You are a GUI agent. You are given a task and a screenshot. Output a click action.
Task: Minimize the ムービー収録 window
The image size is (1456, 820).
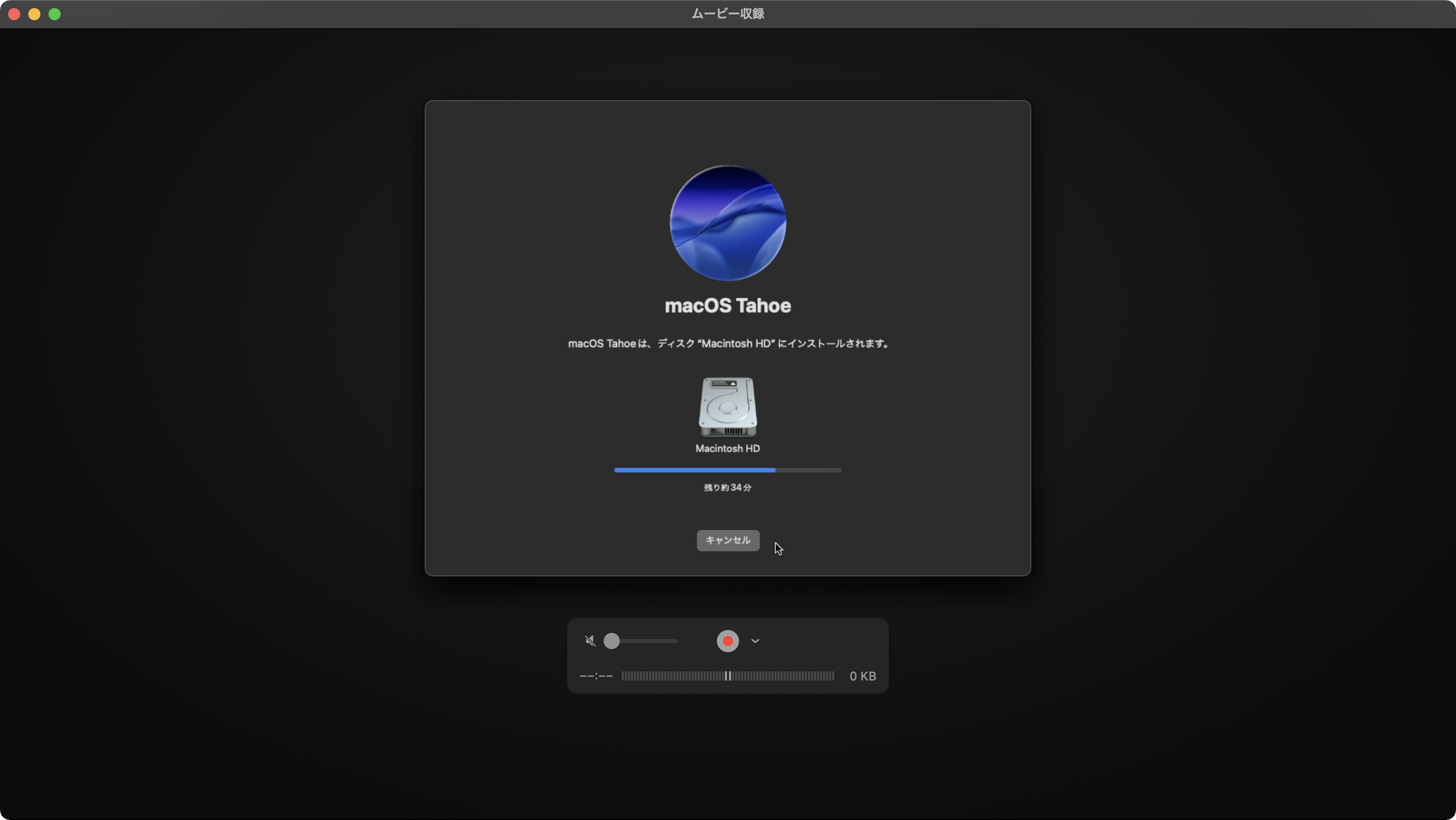34,14
